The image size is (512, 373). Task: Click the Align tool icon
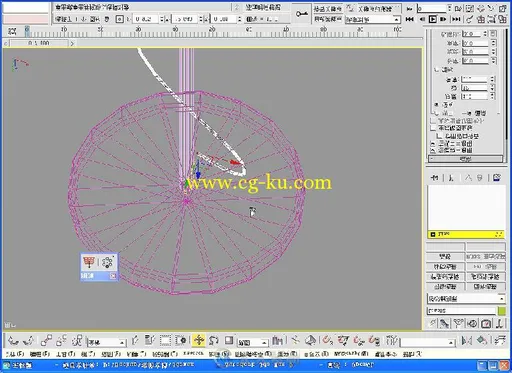click(482, 341)
